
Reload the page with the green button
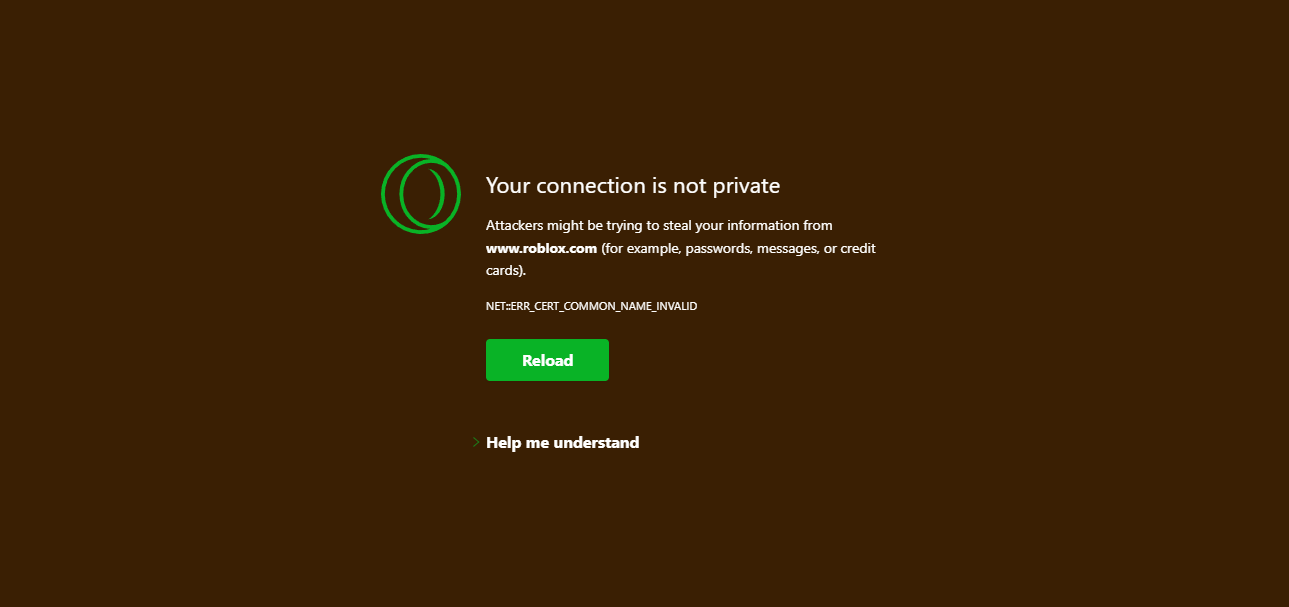547,360
